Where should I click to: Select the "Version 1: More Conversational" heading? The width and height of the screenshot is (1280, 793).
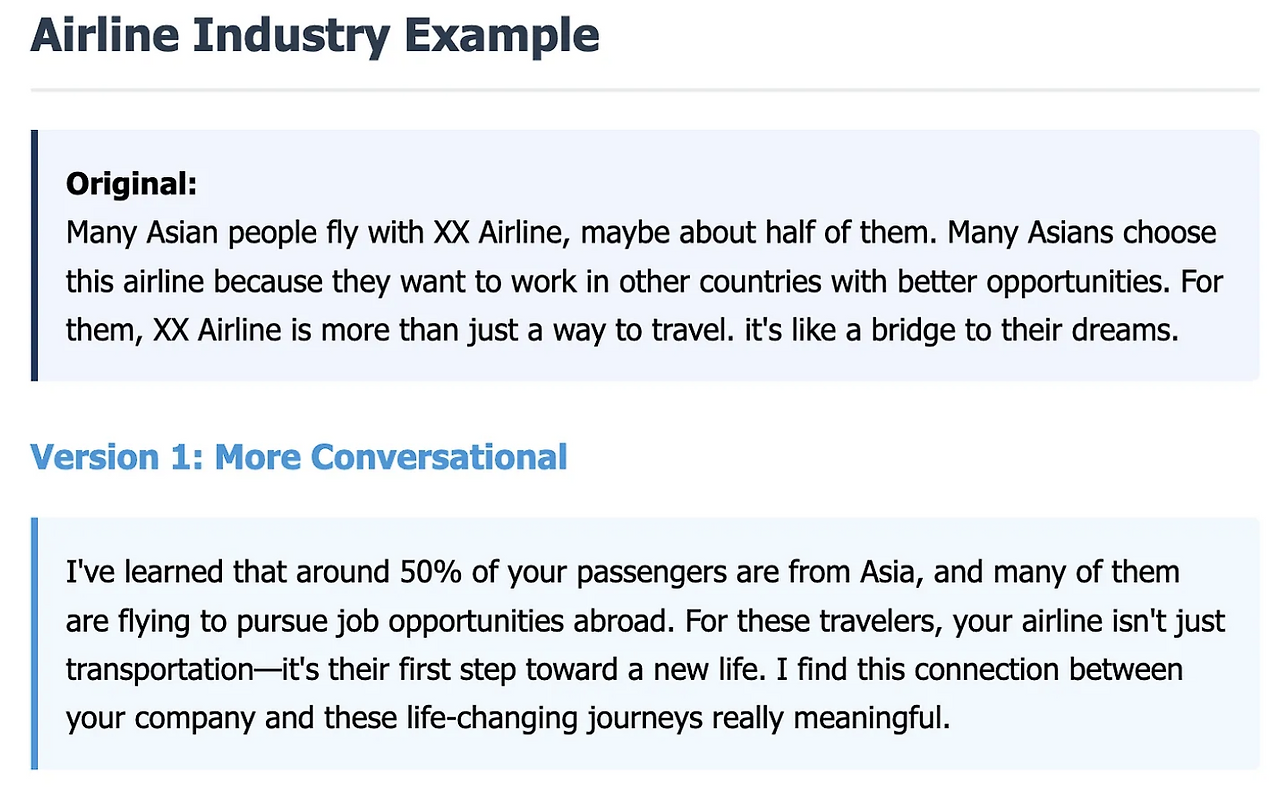coord(299,457)
